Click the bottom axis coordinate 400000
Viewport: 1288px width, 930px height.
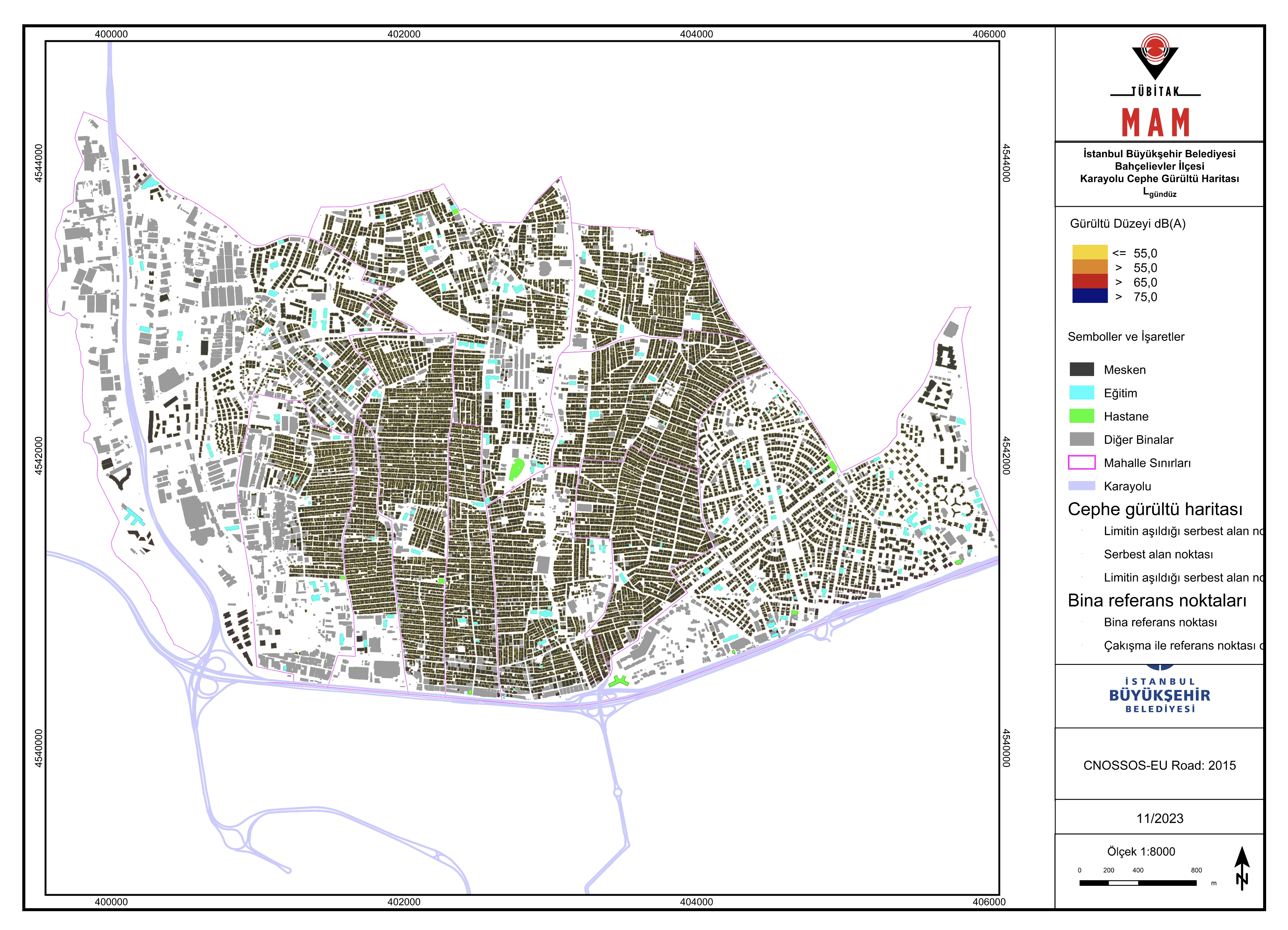tap(111, 902)
